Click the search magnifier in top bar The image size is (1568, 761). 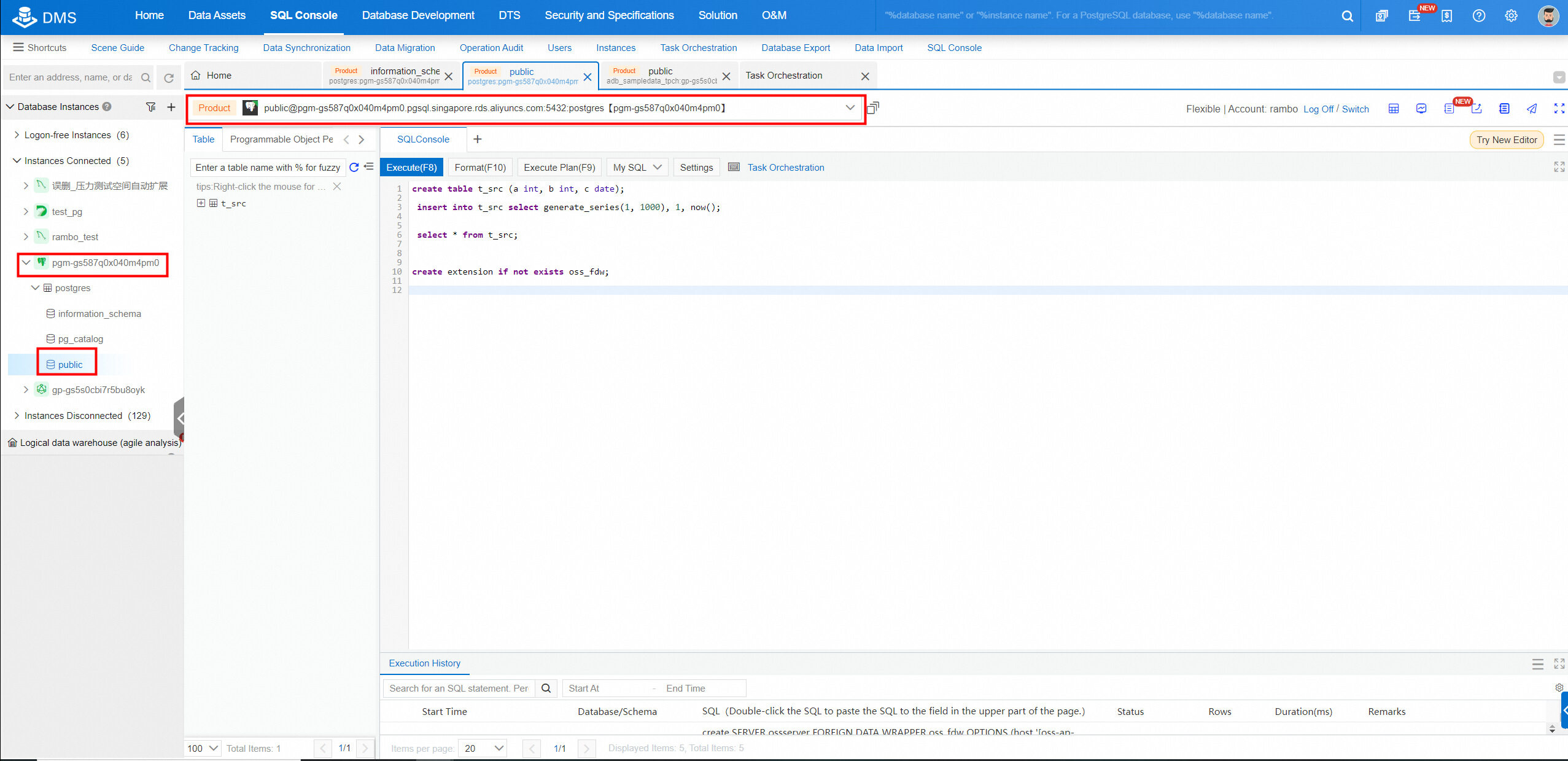pos(1347,16)
